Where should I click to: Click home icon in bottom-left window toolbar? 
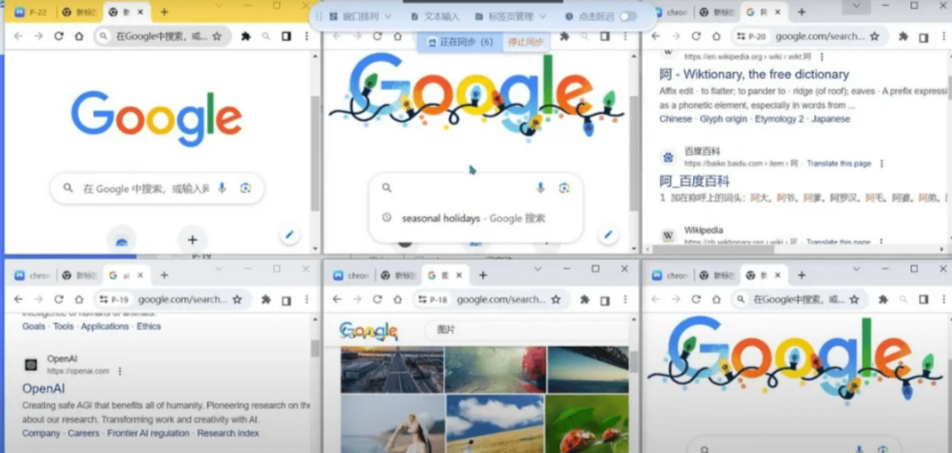(x=79, y=299)
